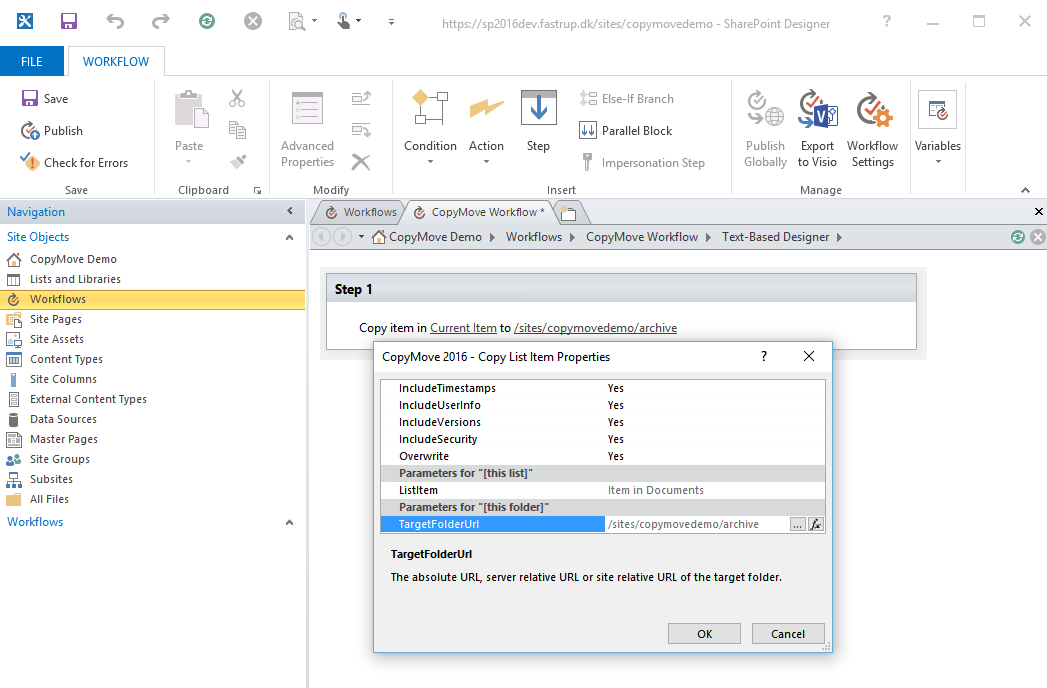Switch to the Workflows document tab
The image size is (1047, 688).
(x=360, y=212)
